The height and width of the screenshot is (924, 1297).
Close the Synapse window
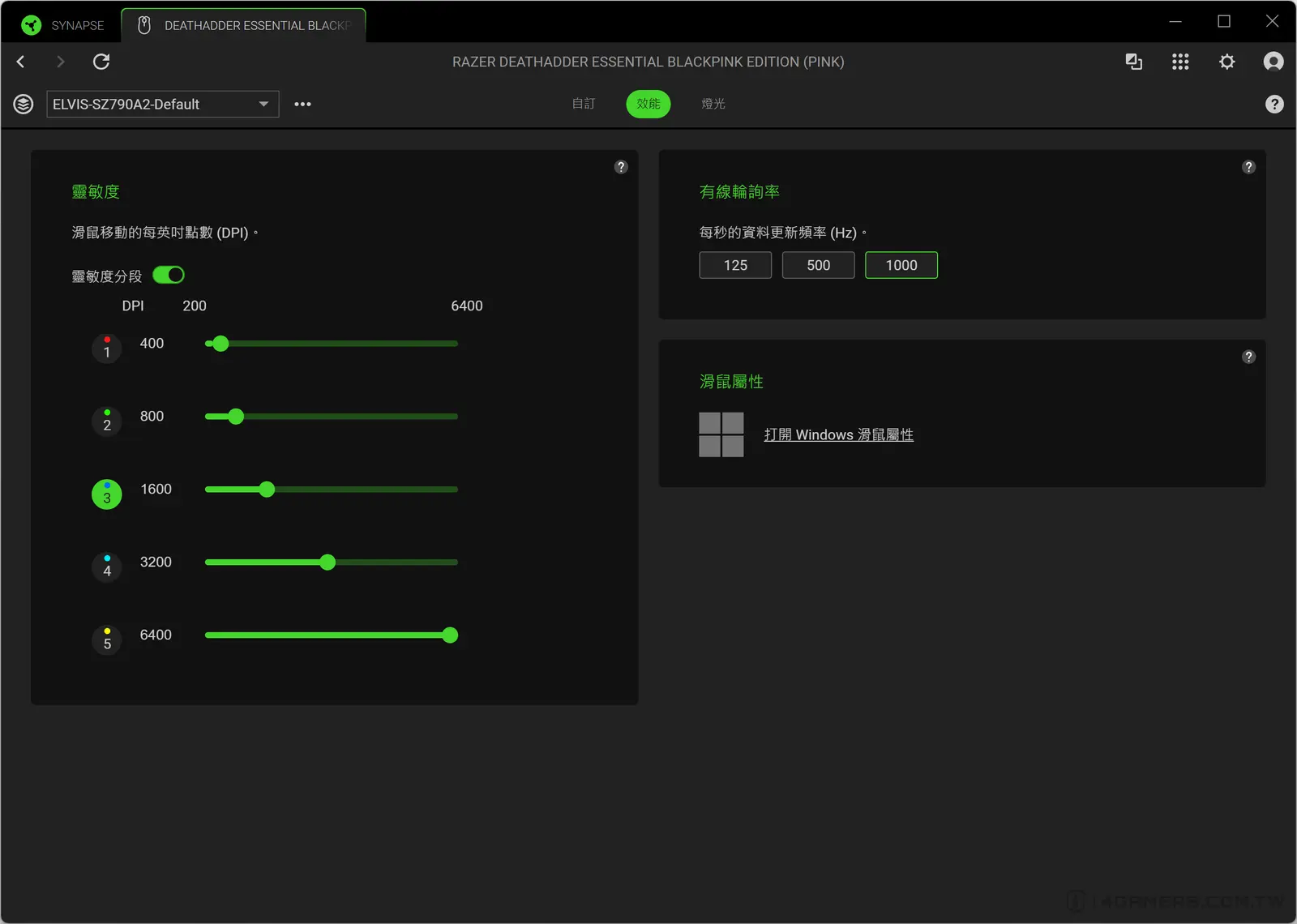1273,21
